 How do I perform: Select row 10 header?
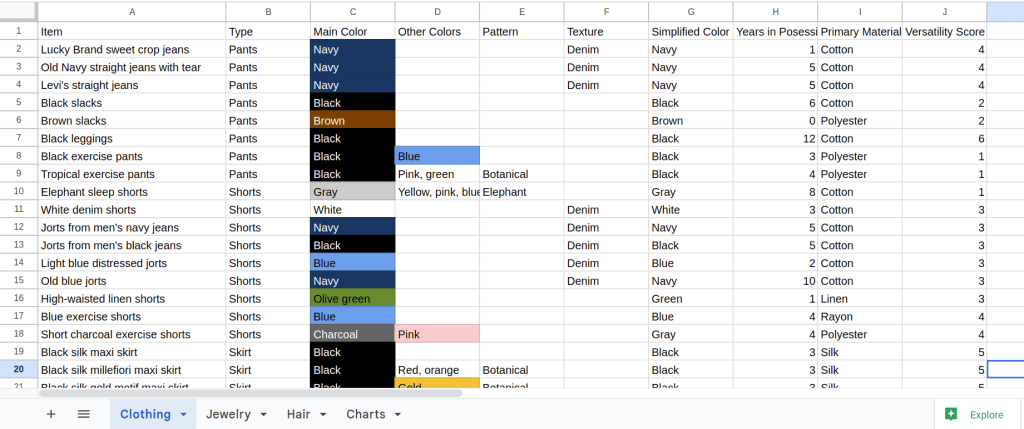(18, 191)
